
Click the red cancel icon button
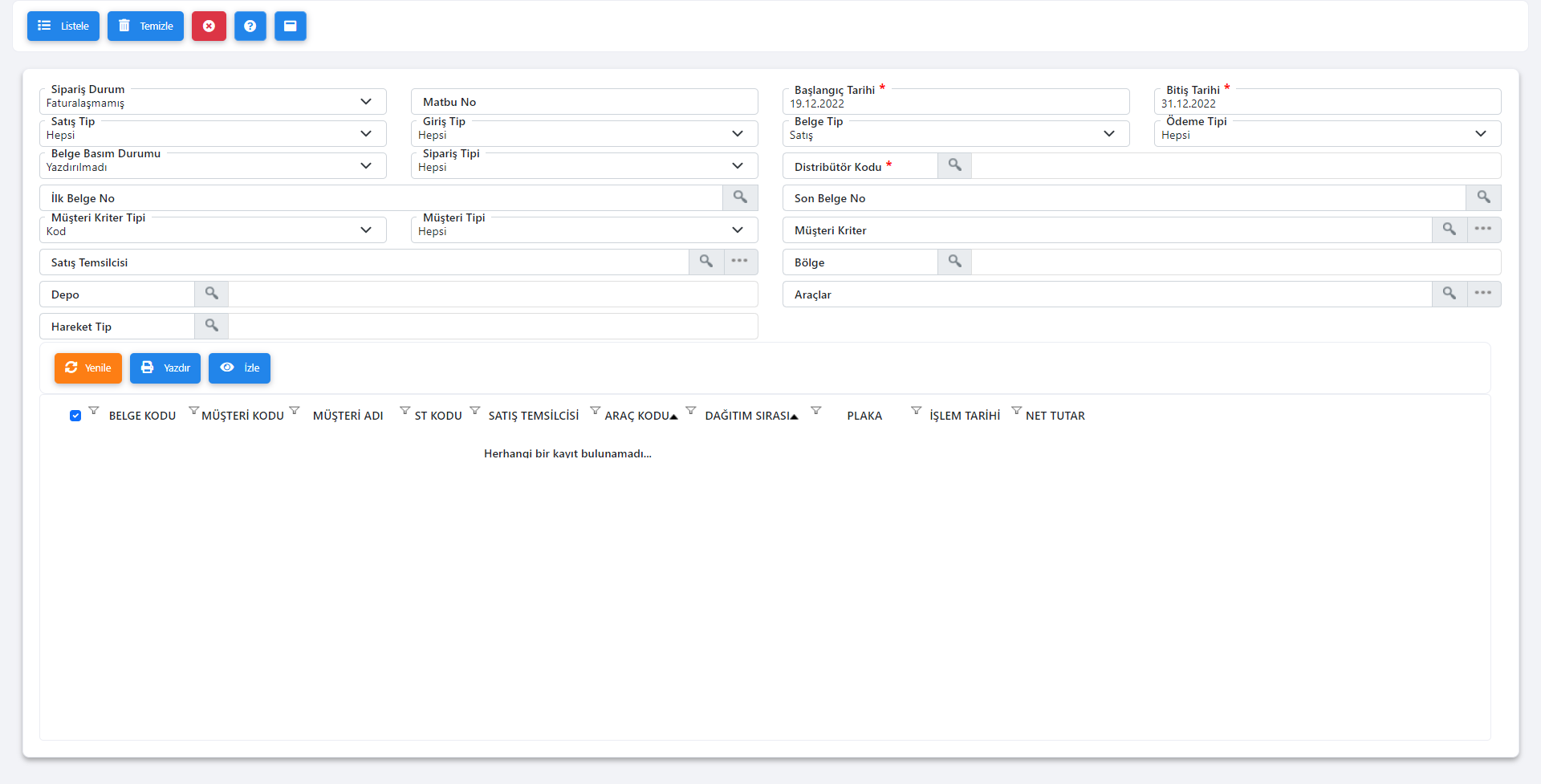tap(209, 26)
